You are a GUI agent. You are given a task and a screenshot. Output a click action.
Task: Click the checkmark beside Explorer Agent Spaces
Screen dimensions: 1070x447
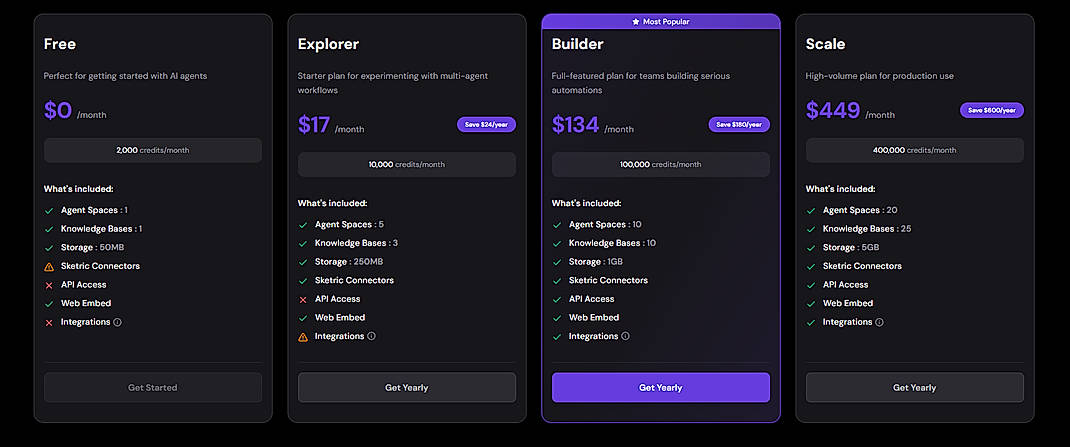click(x=303, y=225)
